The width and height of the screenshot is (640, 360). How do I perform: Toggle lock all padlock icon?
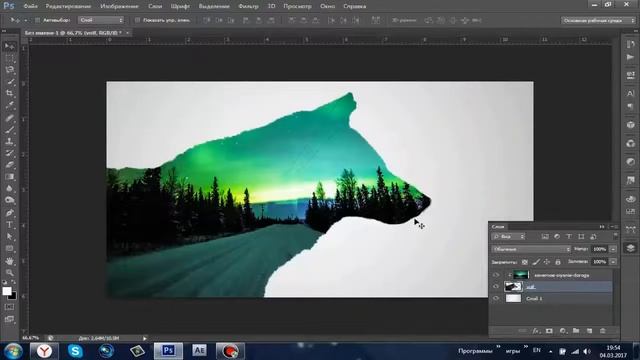[x=558, y=262]
